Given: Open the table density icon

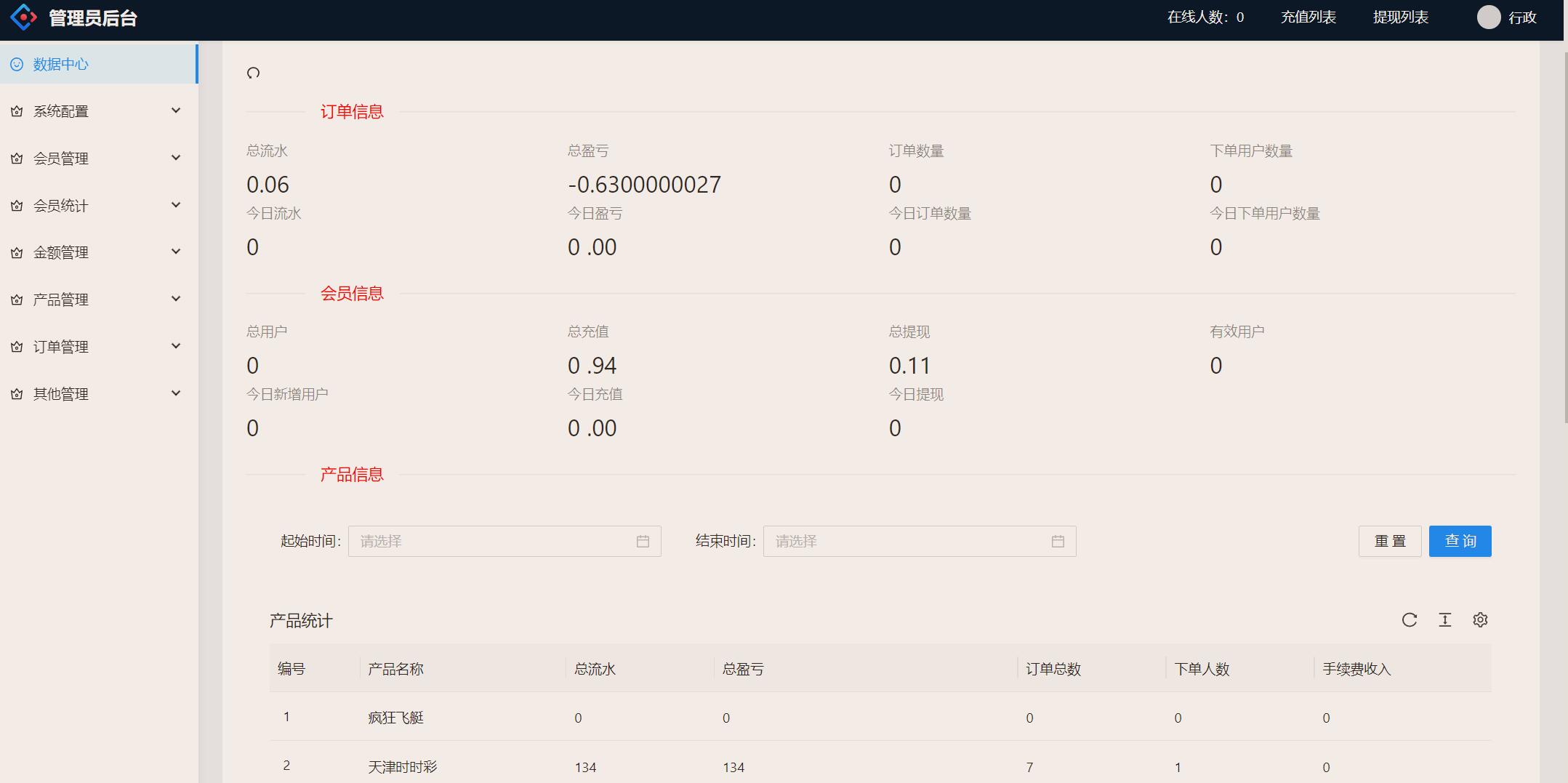Looking at the screenshot, I should pos(1444,620).
